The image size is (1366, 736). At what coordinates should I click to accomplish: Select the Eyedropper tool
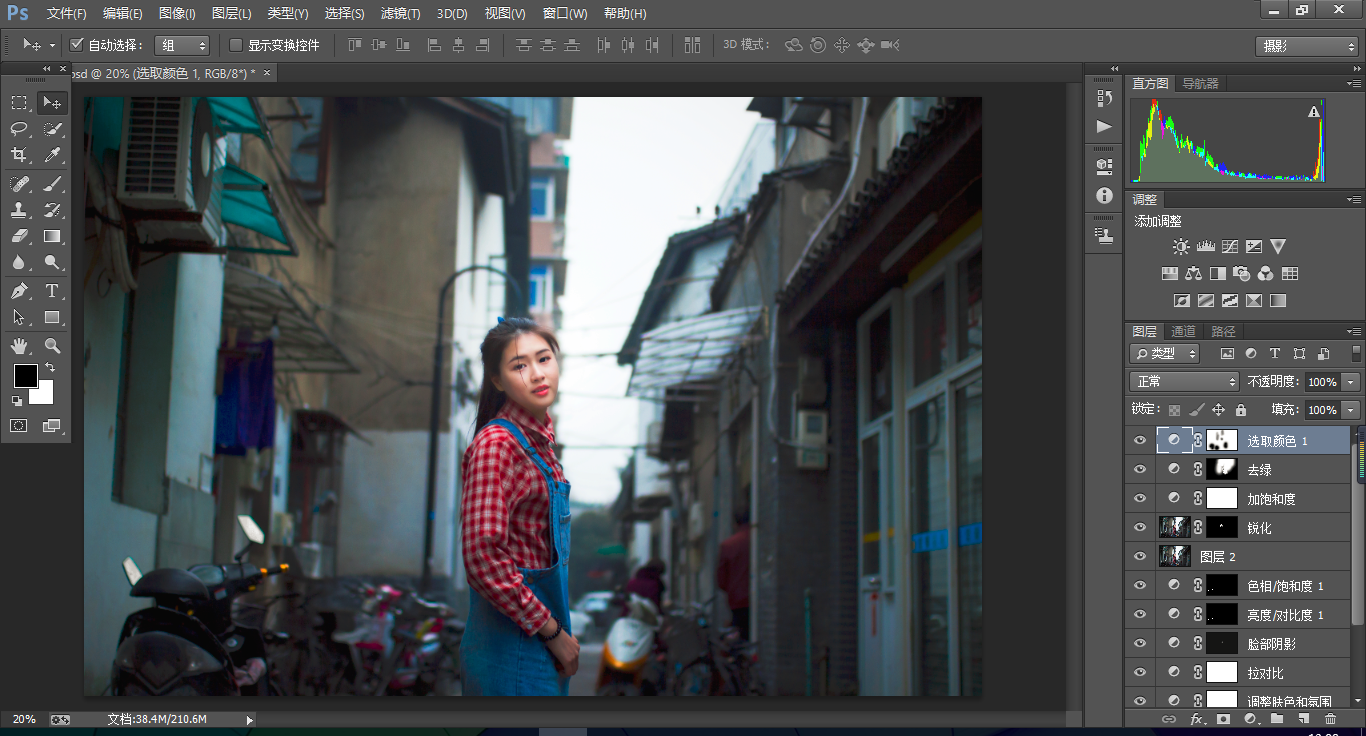click(x=52, y=155)
